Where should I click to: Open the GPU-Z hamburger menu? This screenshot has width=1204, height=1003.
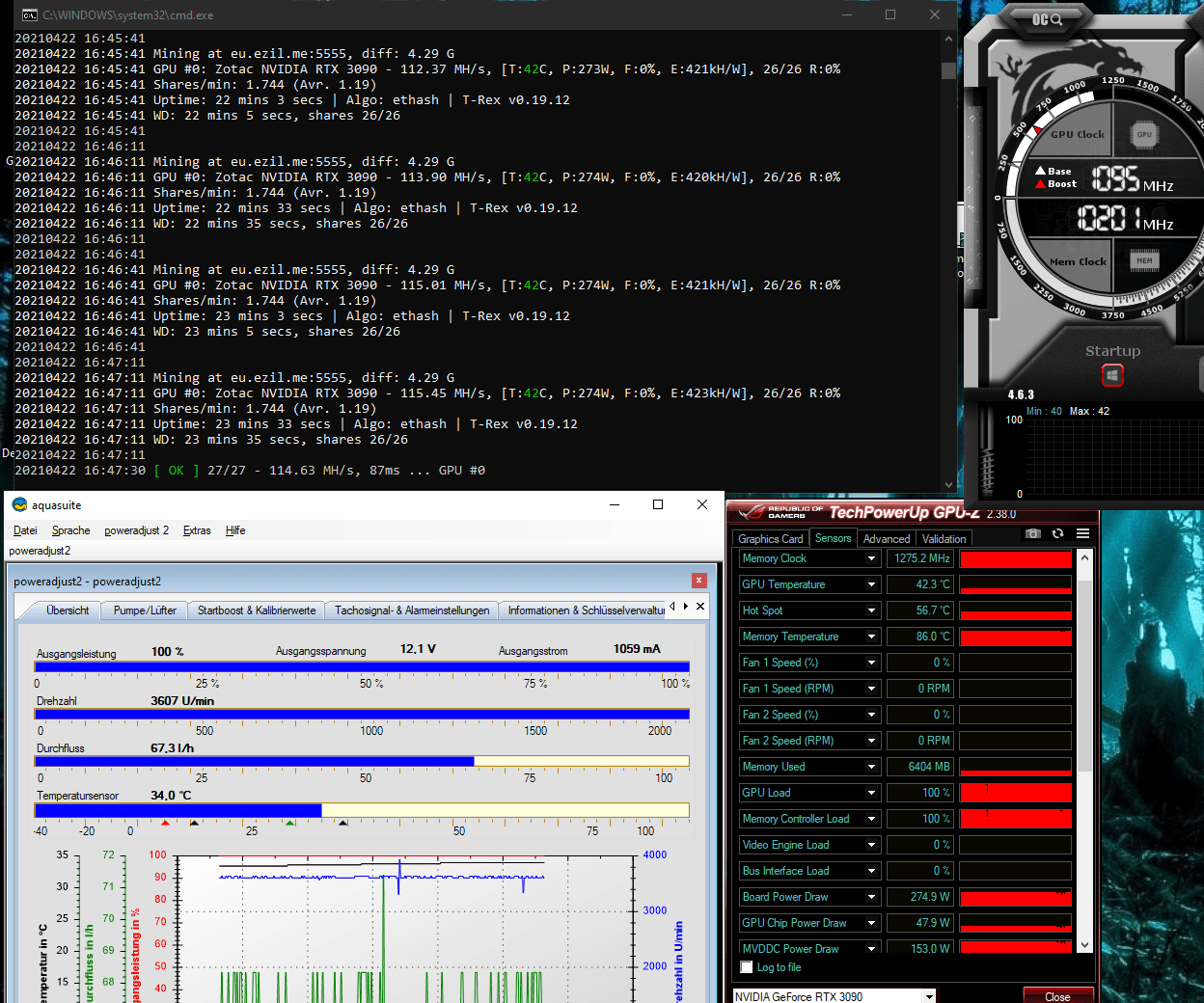(1082, 533)
